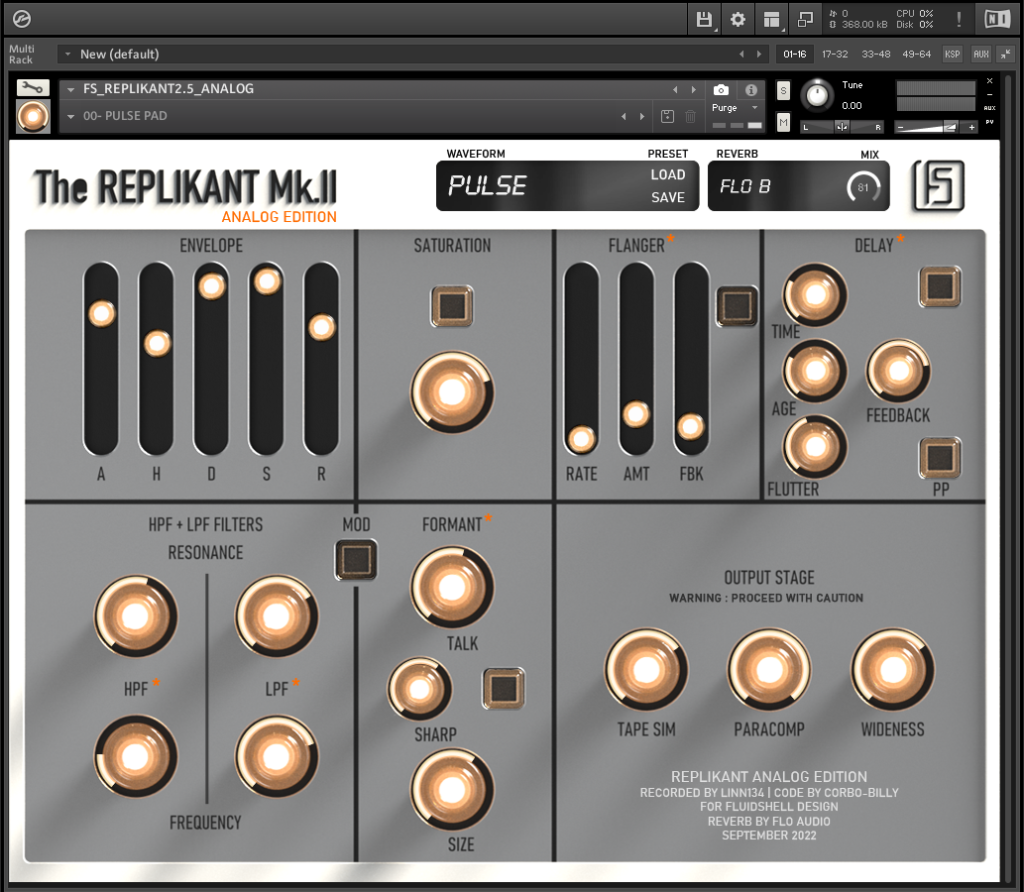Viewport: 1024px width, 892px height.
Task: Click the Kontakt logo in the top bar
Action: tap(22, 19)
